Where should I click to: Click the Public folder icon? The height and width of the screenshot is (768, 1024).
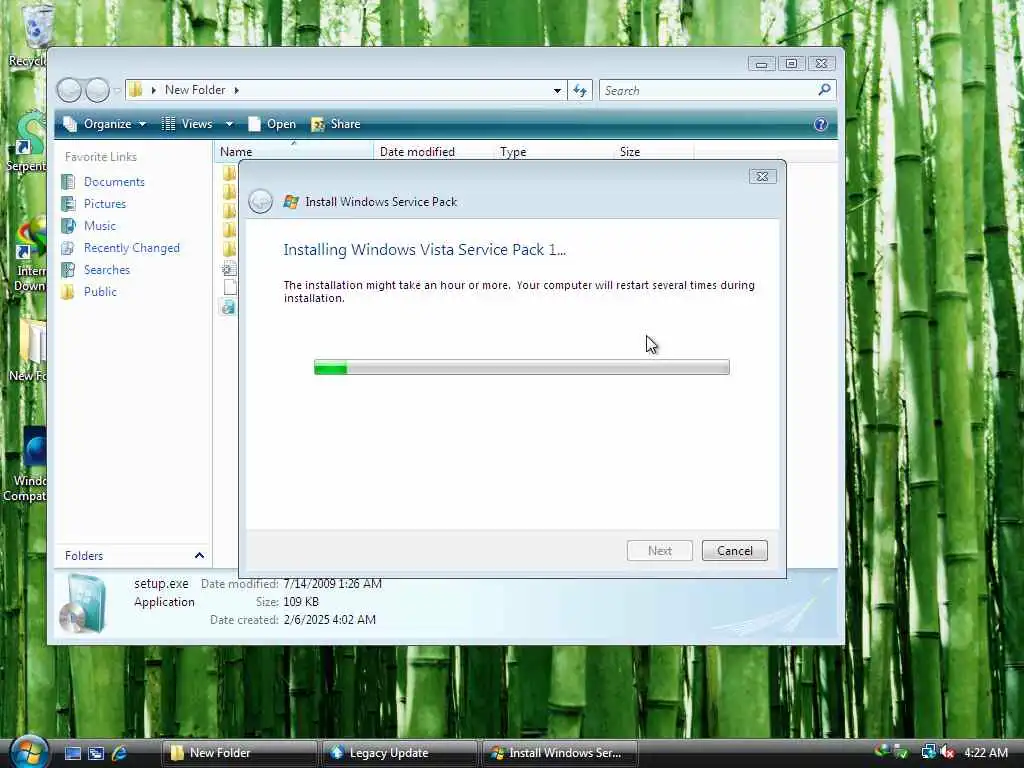pyautogui.click(x=68, y=292)
